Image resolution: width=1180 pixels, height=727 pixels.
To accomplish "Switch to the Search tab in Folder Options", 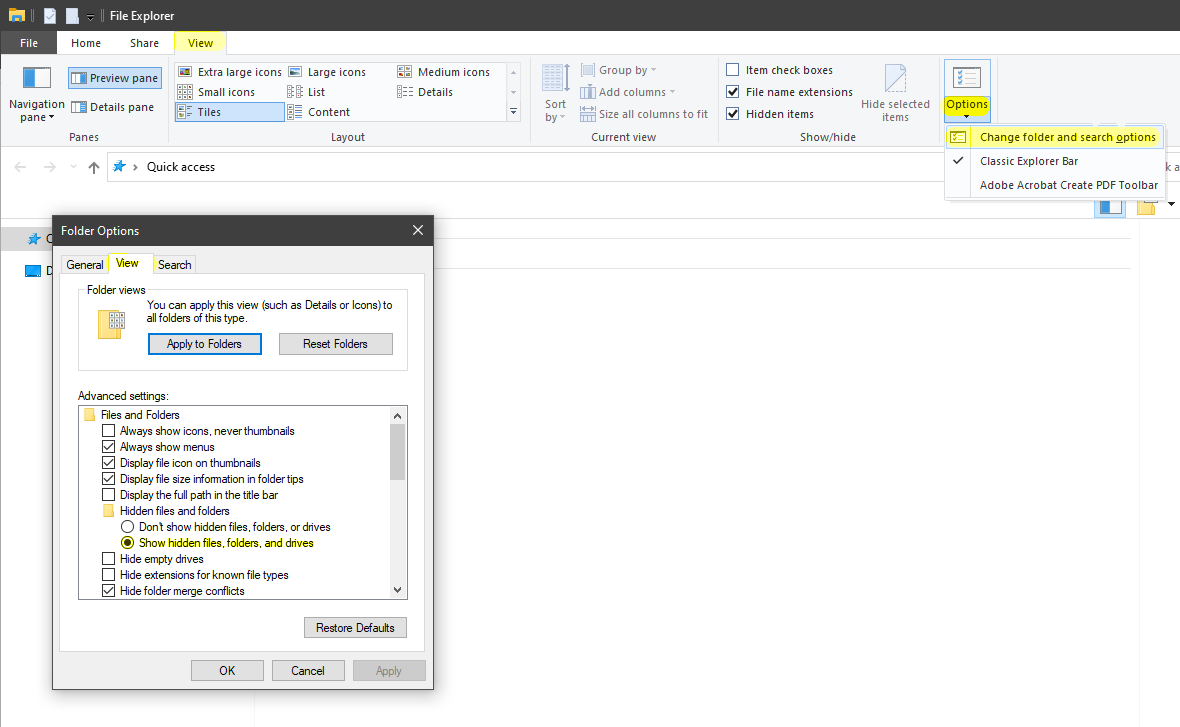I will click(x=174, y=264).
